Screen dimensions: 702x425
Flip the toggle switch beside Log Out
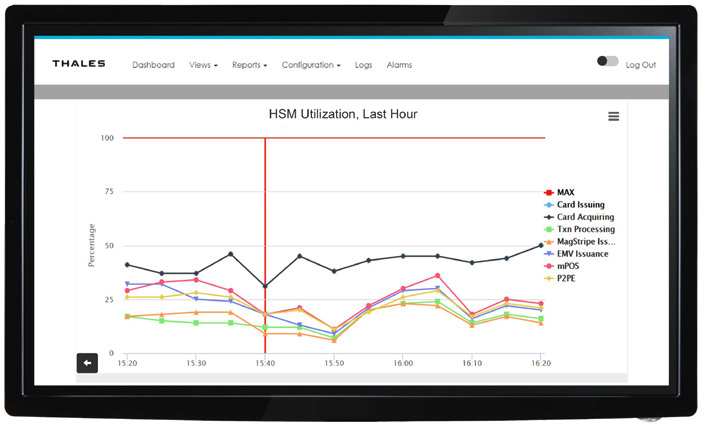pyautogui.click(x=608, y=61)
